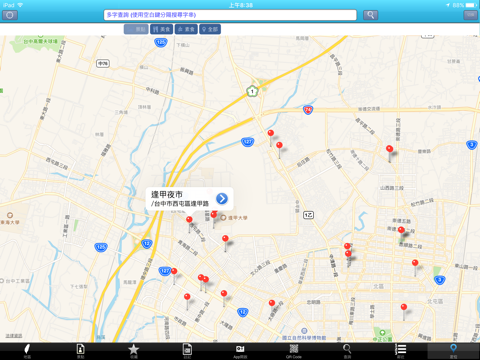
Task: Filter the map by 美食
Action: click(x=161, y=29)
